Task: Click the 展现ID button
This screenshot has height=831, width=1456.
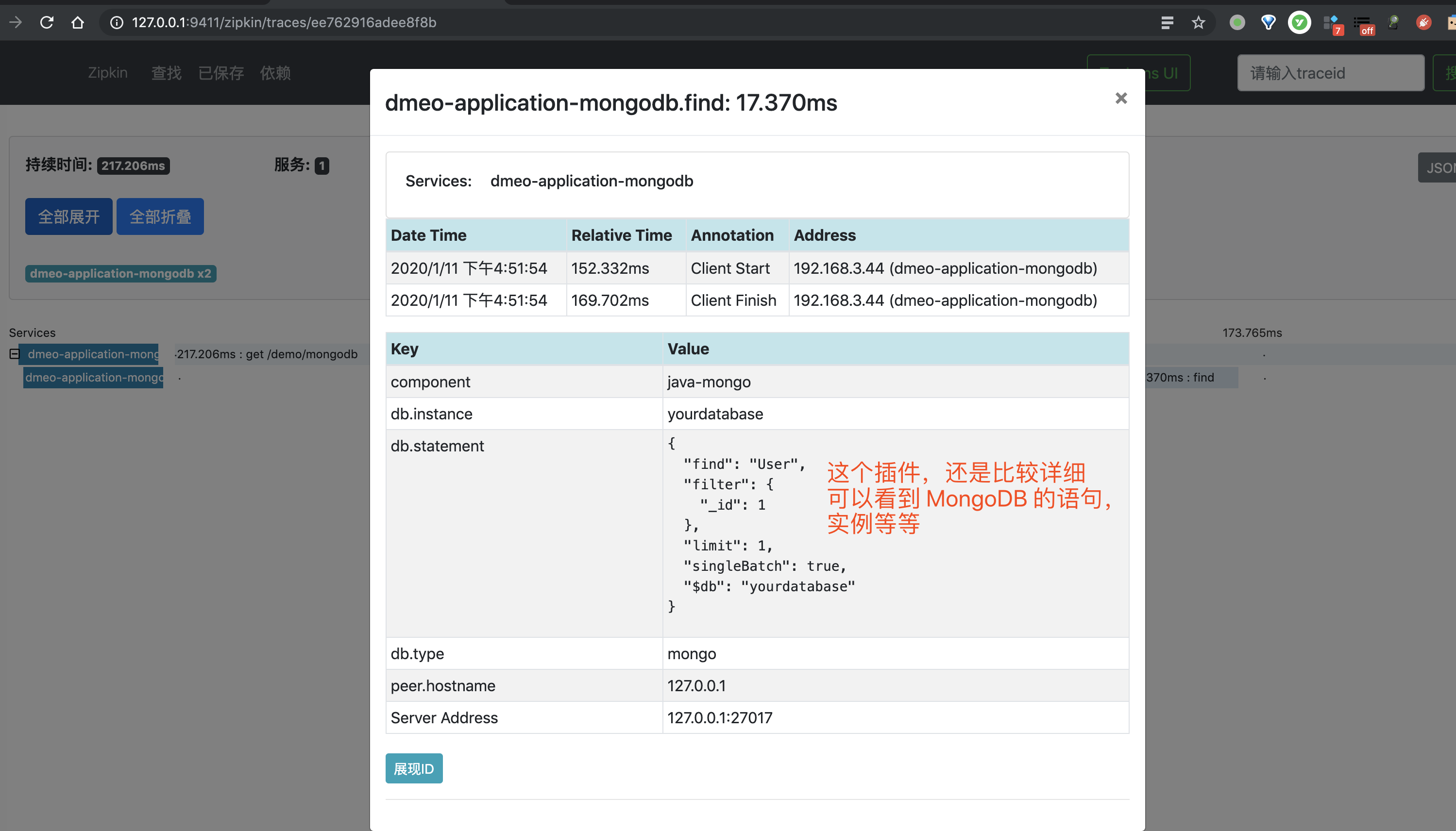Action: pyautogui.click(x=413, y=768)
